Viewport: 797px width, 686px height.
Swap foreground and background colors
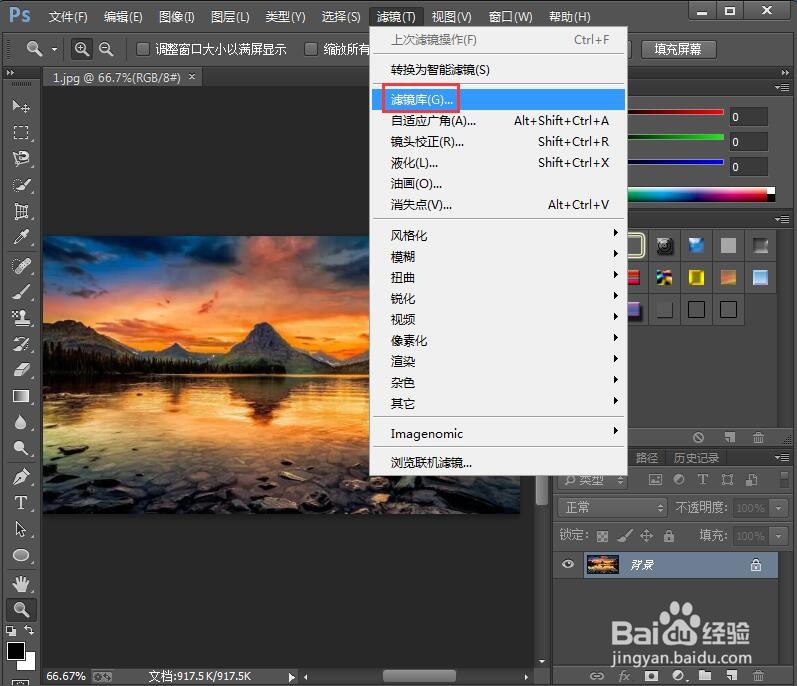[x=29, y=630]
